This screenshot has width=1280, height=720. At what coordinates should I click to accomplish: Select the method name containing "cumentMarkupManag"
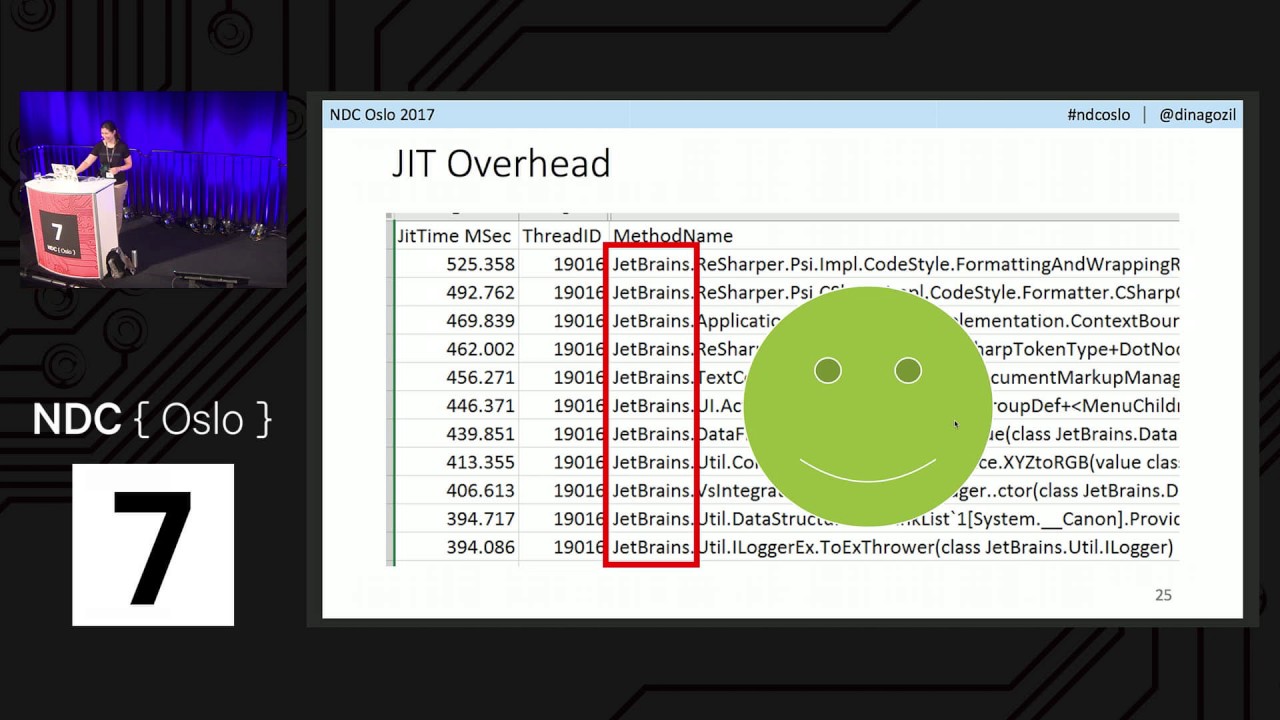(896, 378)
